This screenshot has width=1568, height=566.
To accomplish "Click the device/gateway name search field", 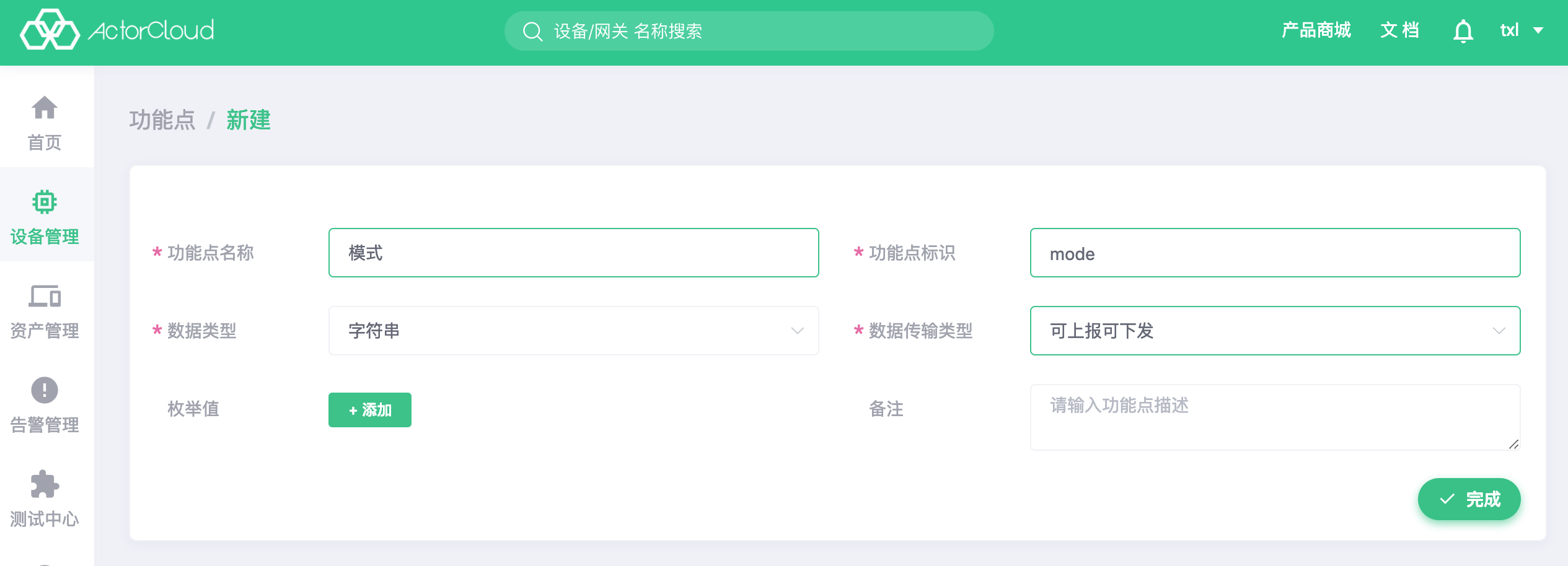I will pyautogui.click(x=749, y=31).
